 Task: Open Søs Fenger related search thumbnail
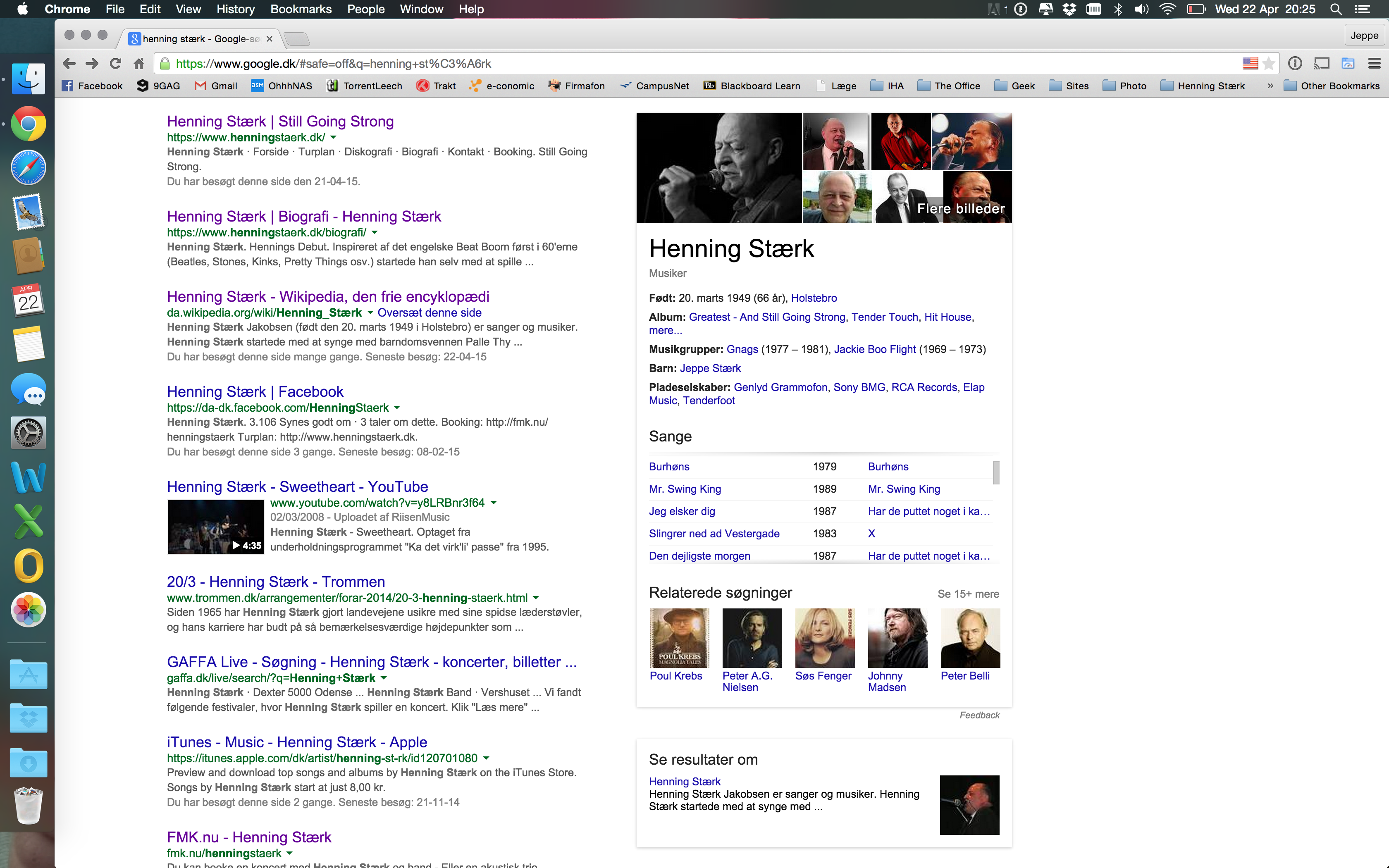825,638
